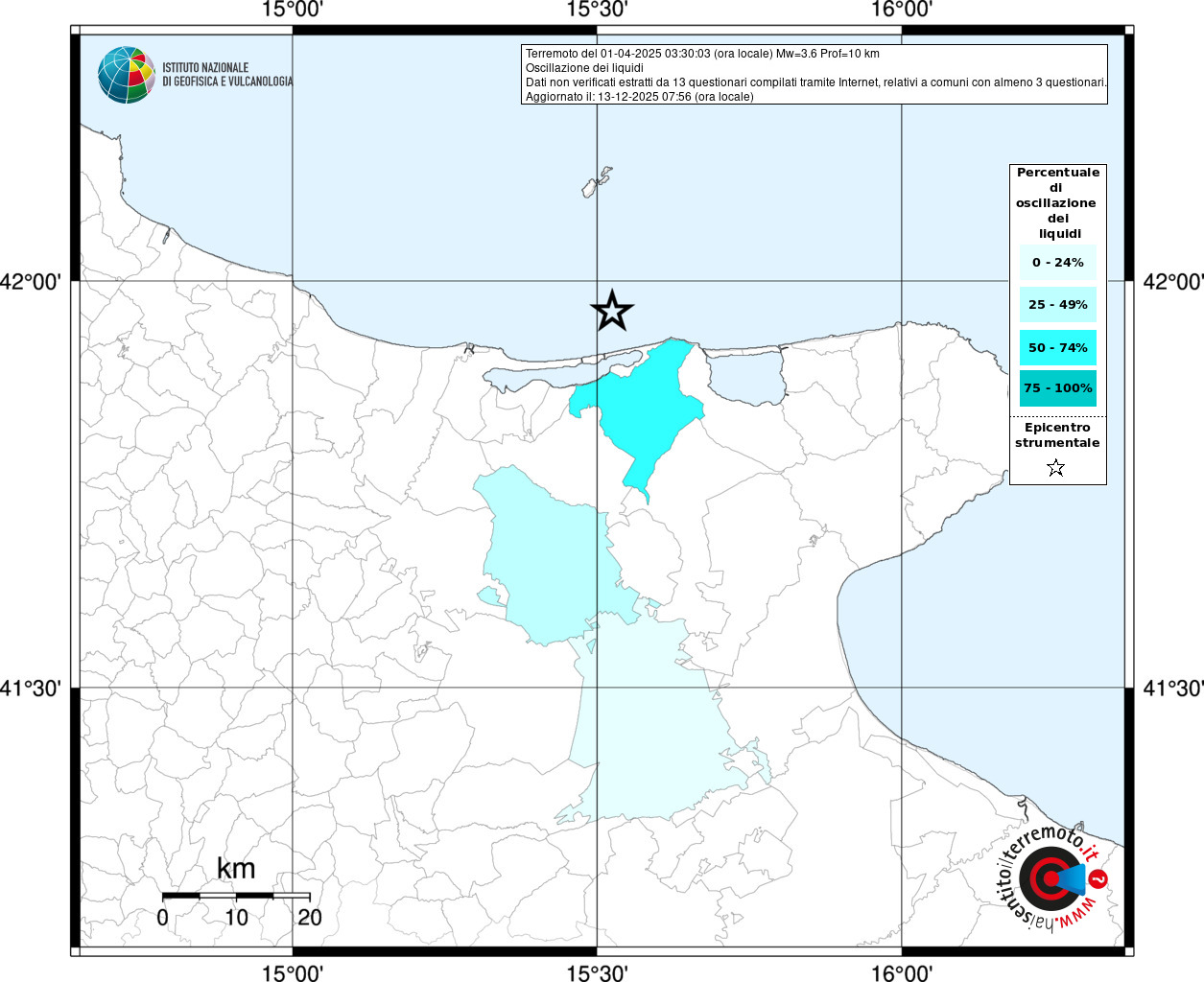Click the right 41°30' latitude label

[x=1172, y=689]
